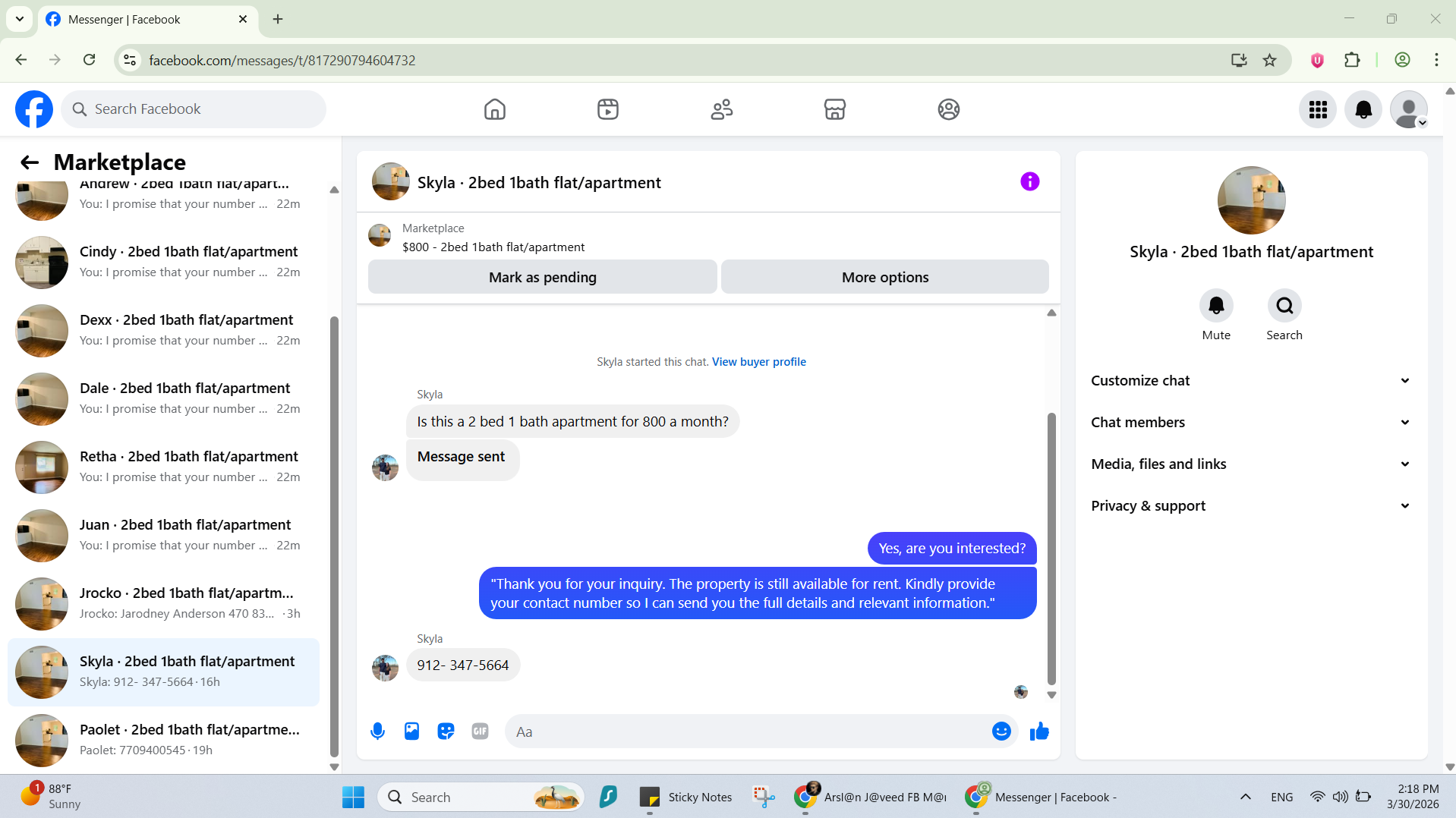This screenshot has width=1456, height=818.
Task: Choose a sticker to send
Action: 446,731
